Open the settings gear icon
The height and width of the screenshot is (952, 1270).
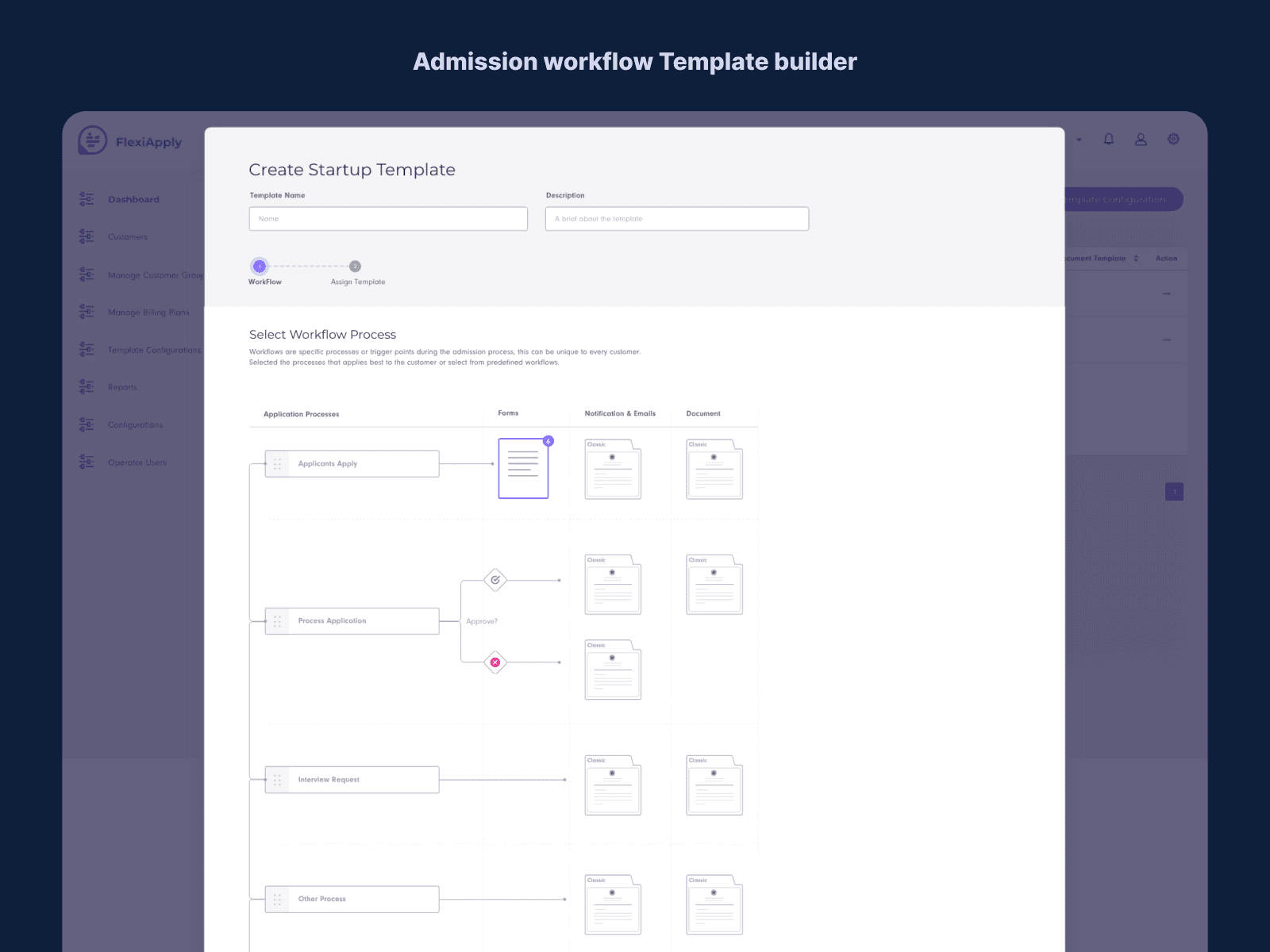[1173, 139]
